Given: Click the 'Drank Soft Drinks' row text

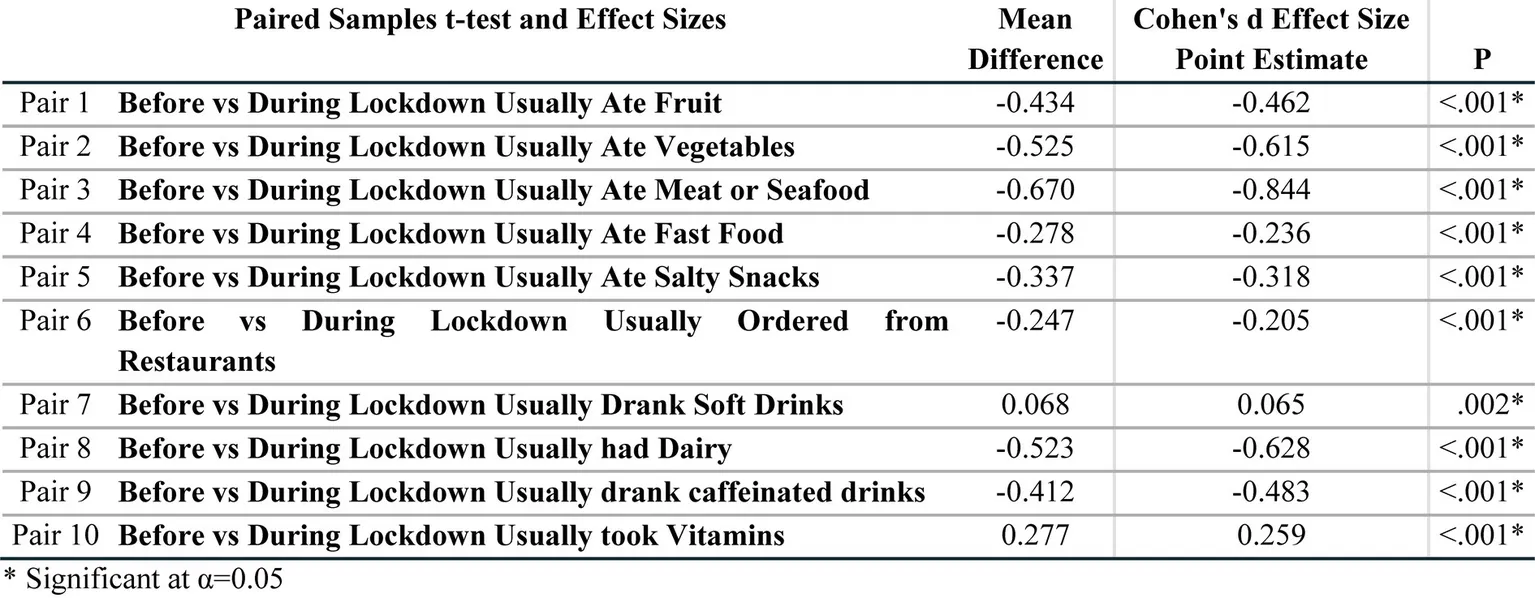Looking at the screenshot, I should pyautogui.click(x=480, y=405).
